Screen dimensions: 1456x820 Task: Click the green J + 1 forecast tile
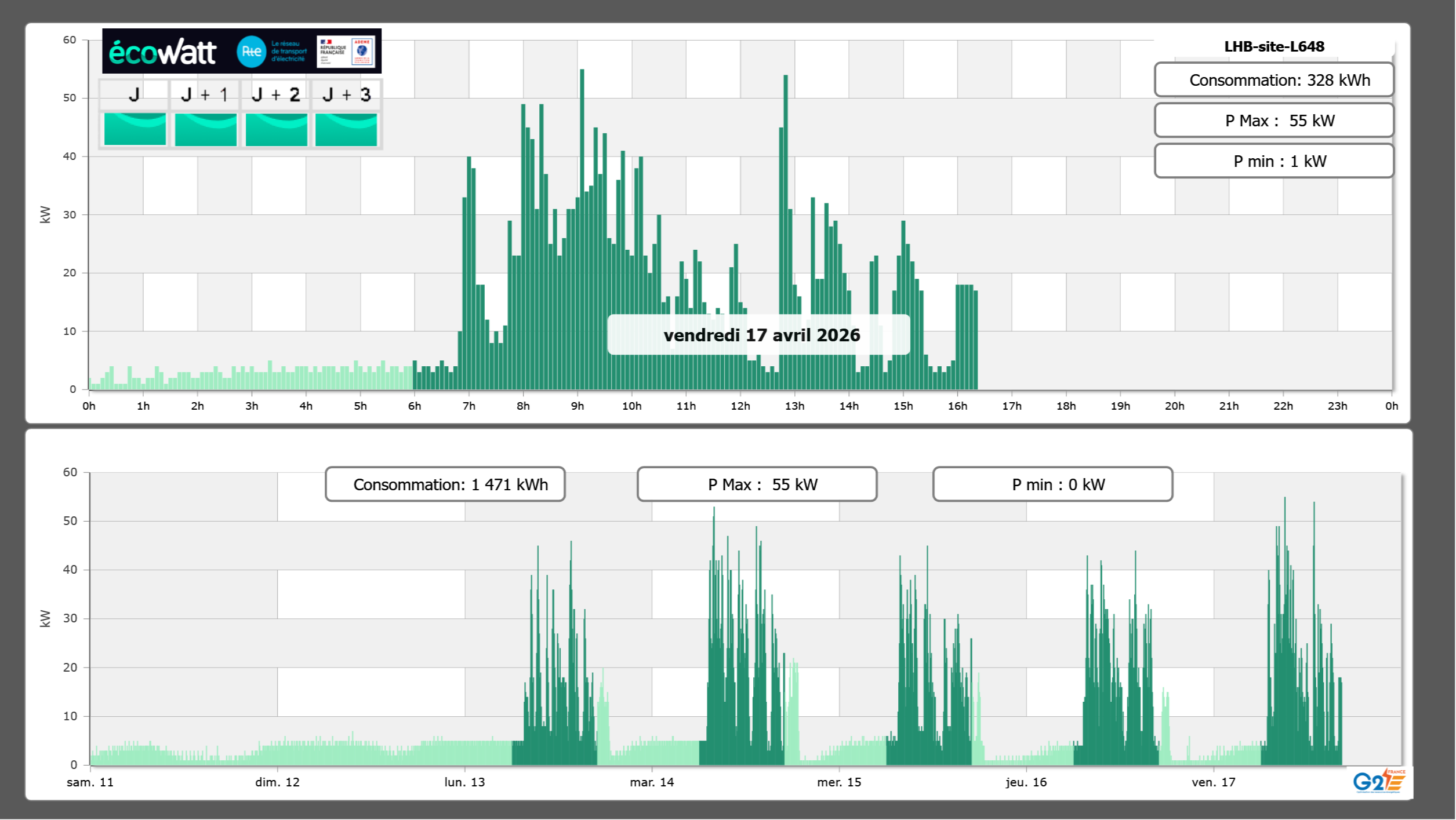click(205, 129)
